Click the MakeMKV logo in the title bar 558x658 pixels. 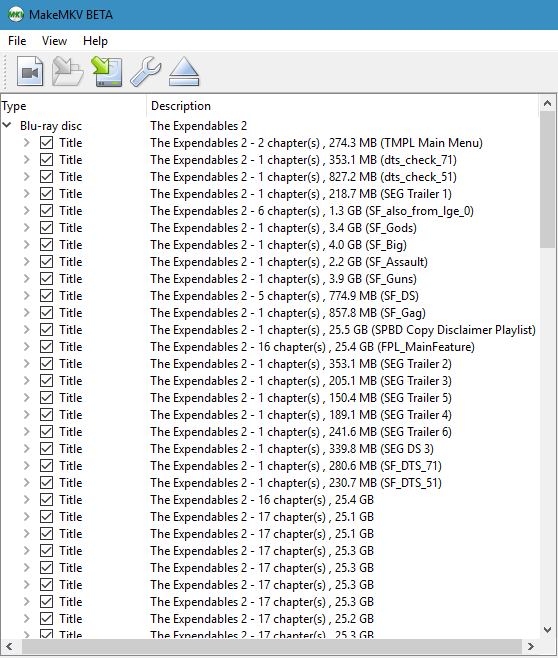click(x=16, y=15)
